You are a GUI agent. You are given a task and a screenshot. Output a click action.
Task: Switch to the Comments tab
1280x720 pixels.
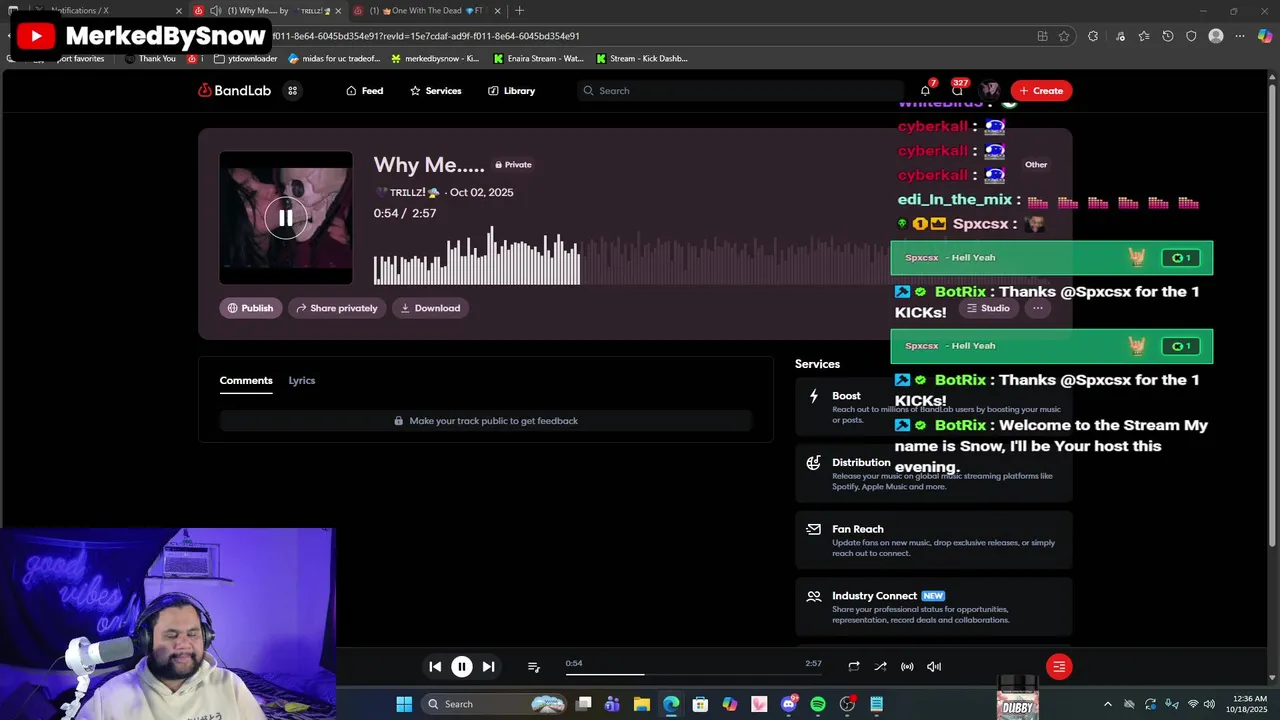[x=246, y=381]
